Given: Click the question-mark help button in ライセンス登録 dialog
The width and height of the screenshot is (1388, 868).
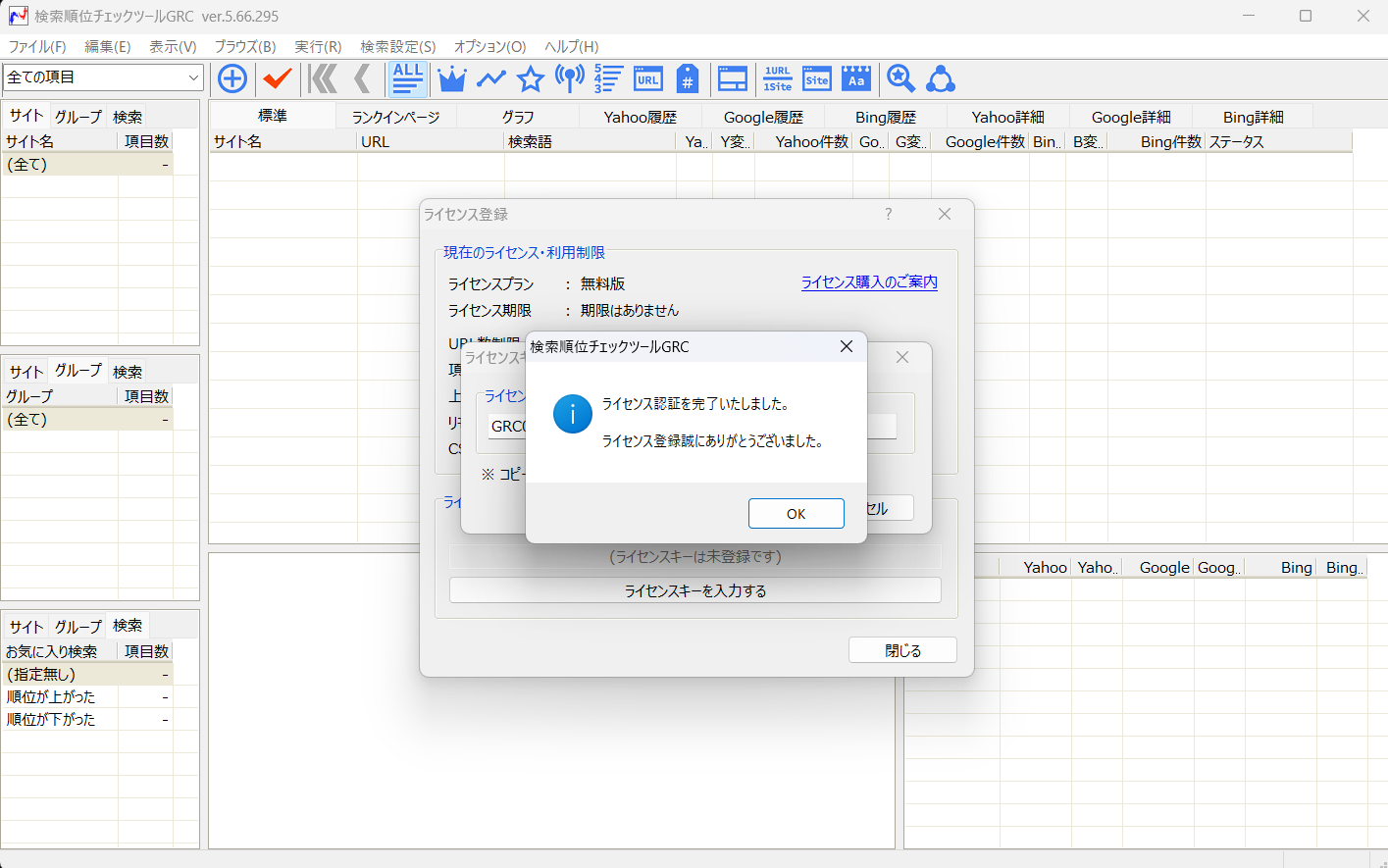Looking at the screenshot, I should [x=889, y=214].
